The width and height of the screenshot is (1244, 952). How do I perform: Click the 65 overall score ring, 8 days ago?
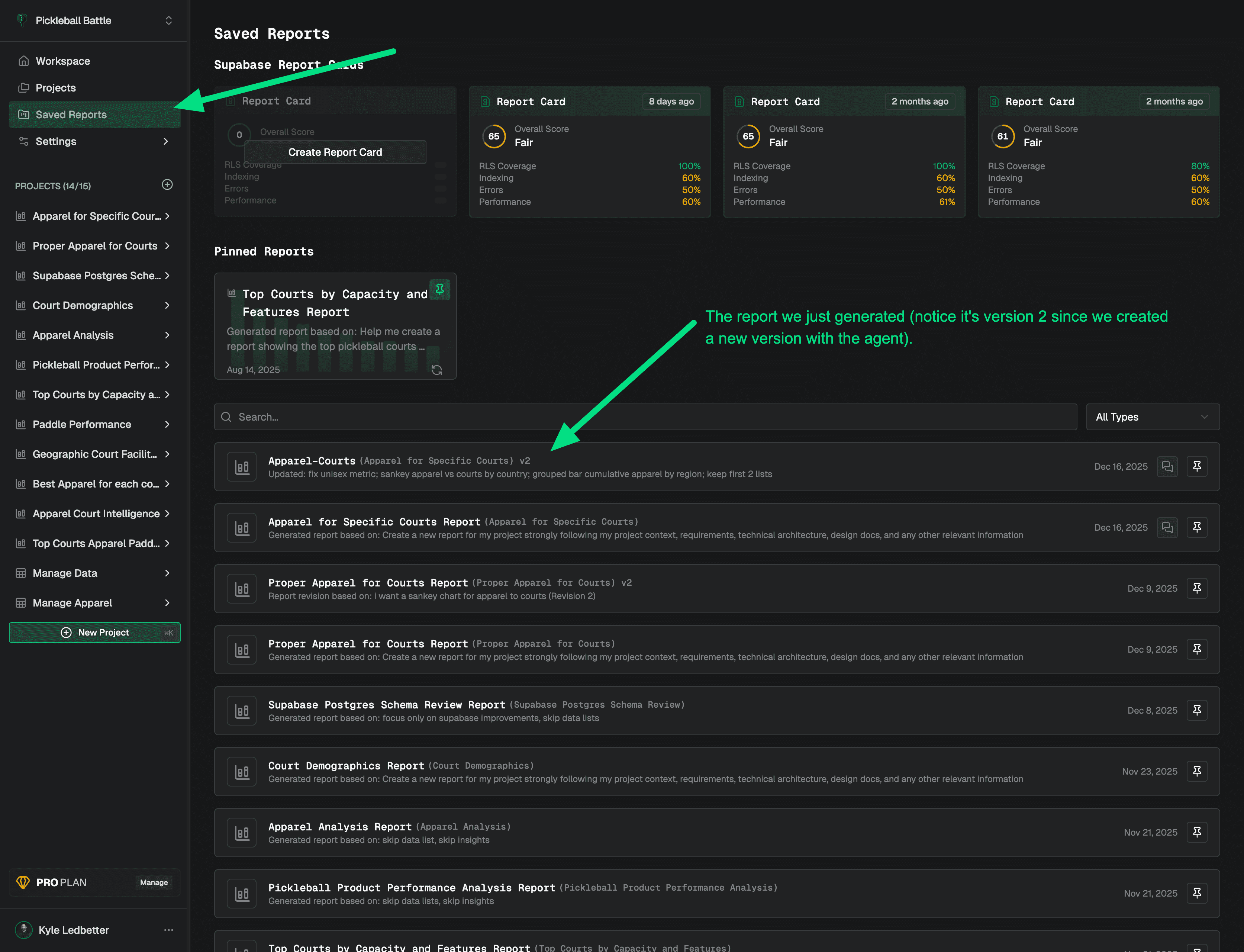493,136
